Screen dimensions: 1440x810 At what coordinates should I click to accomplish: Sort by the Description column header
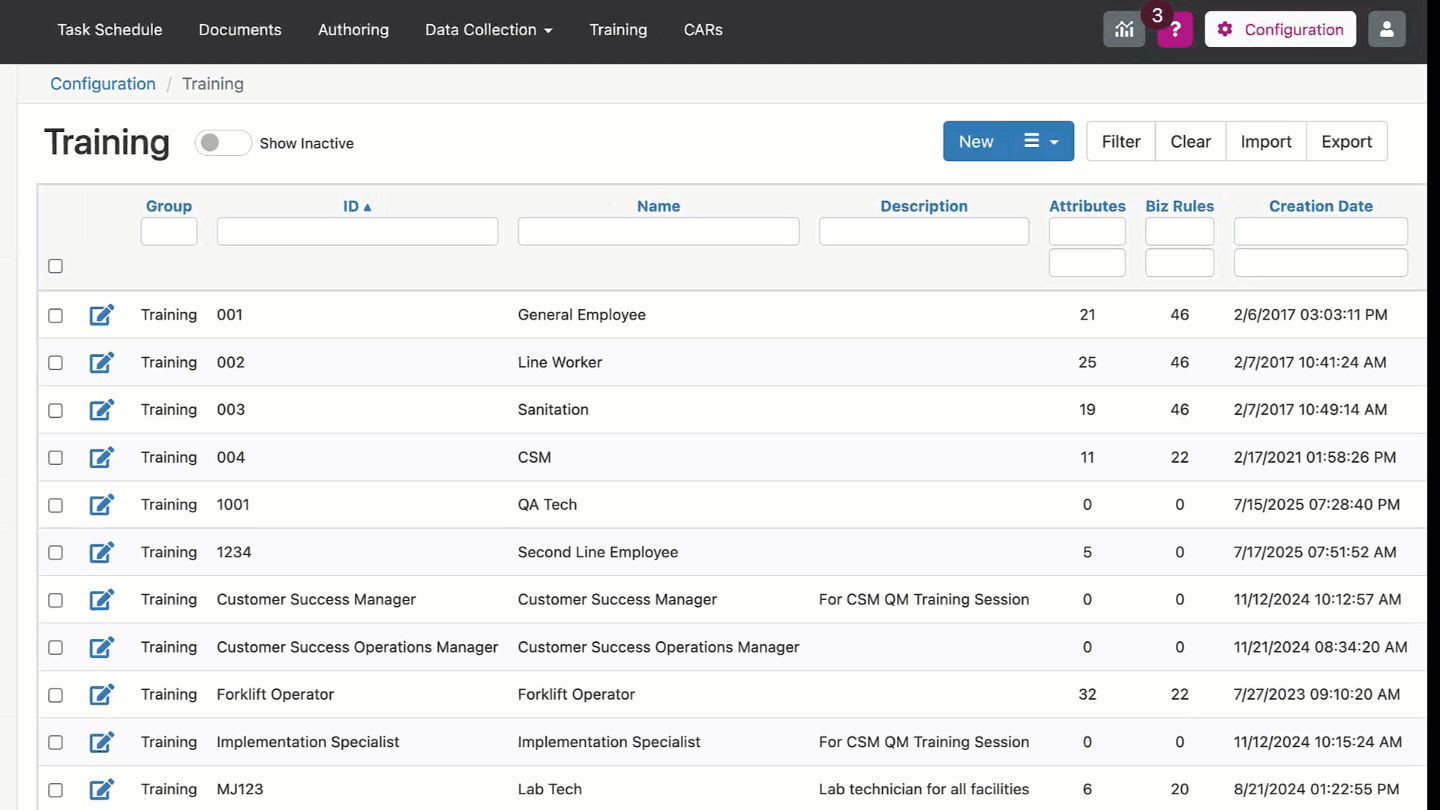tap(924, 206)
